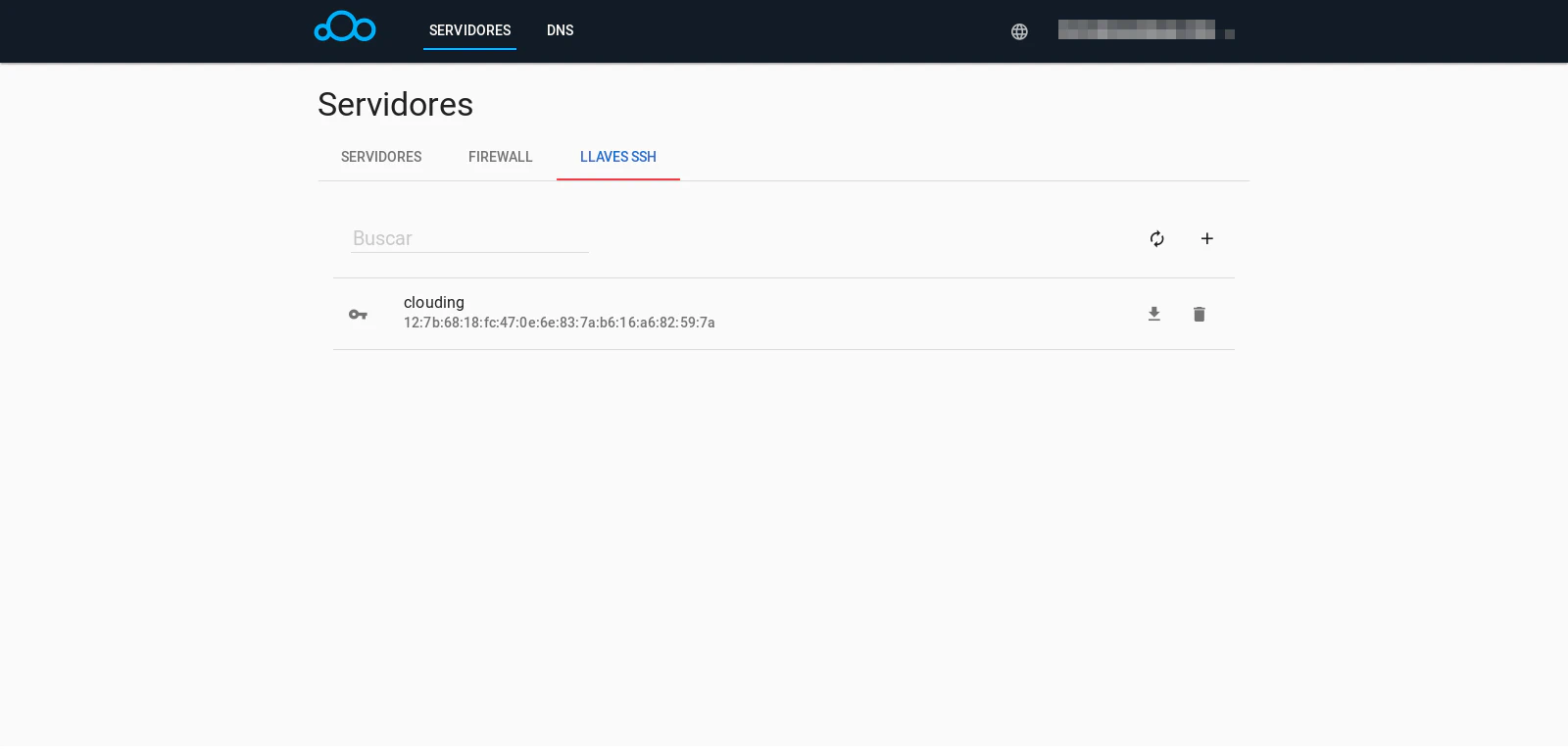
Task: Switch to the Firewall tab
Action: click(500, 157)
